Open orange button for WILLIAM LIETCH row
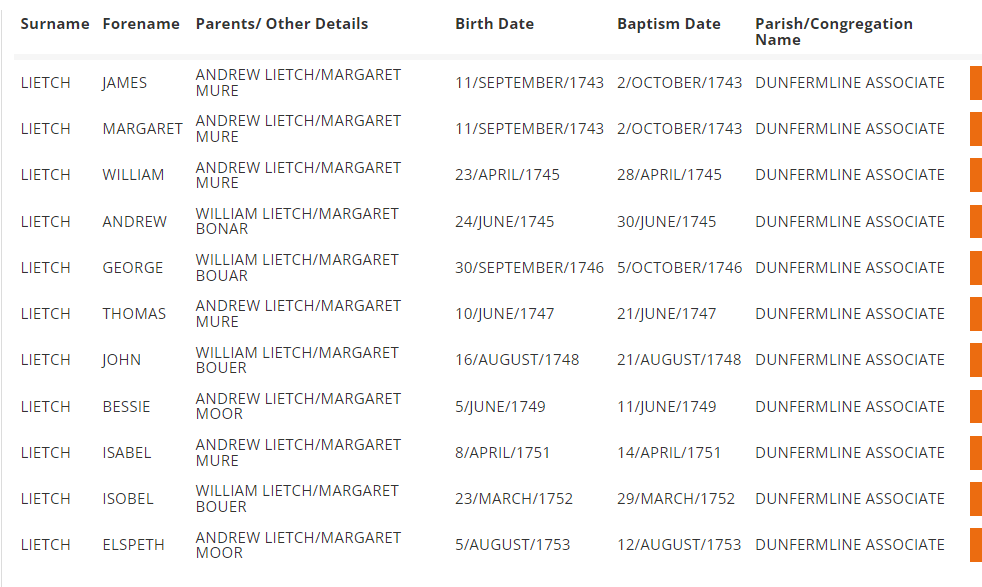Viewport: 982px width, 587px height. (x=975, y=175)
